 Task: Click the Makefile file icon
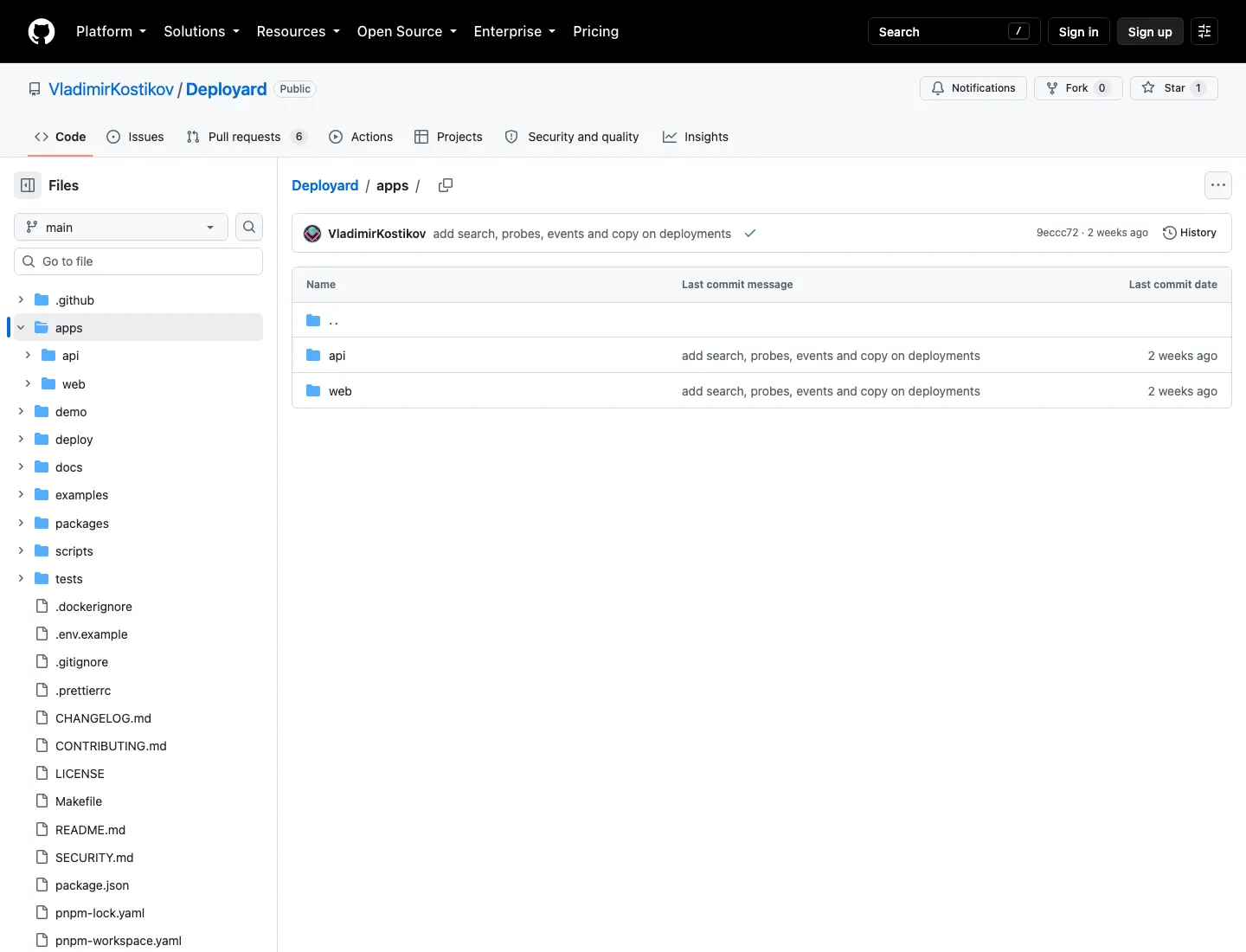(x=42, y=801)
